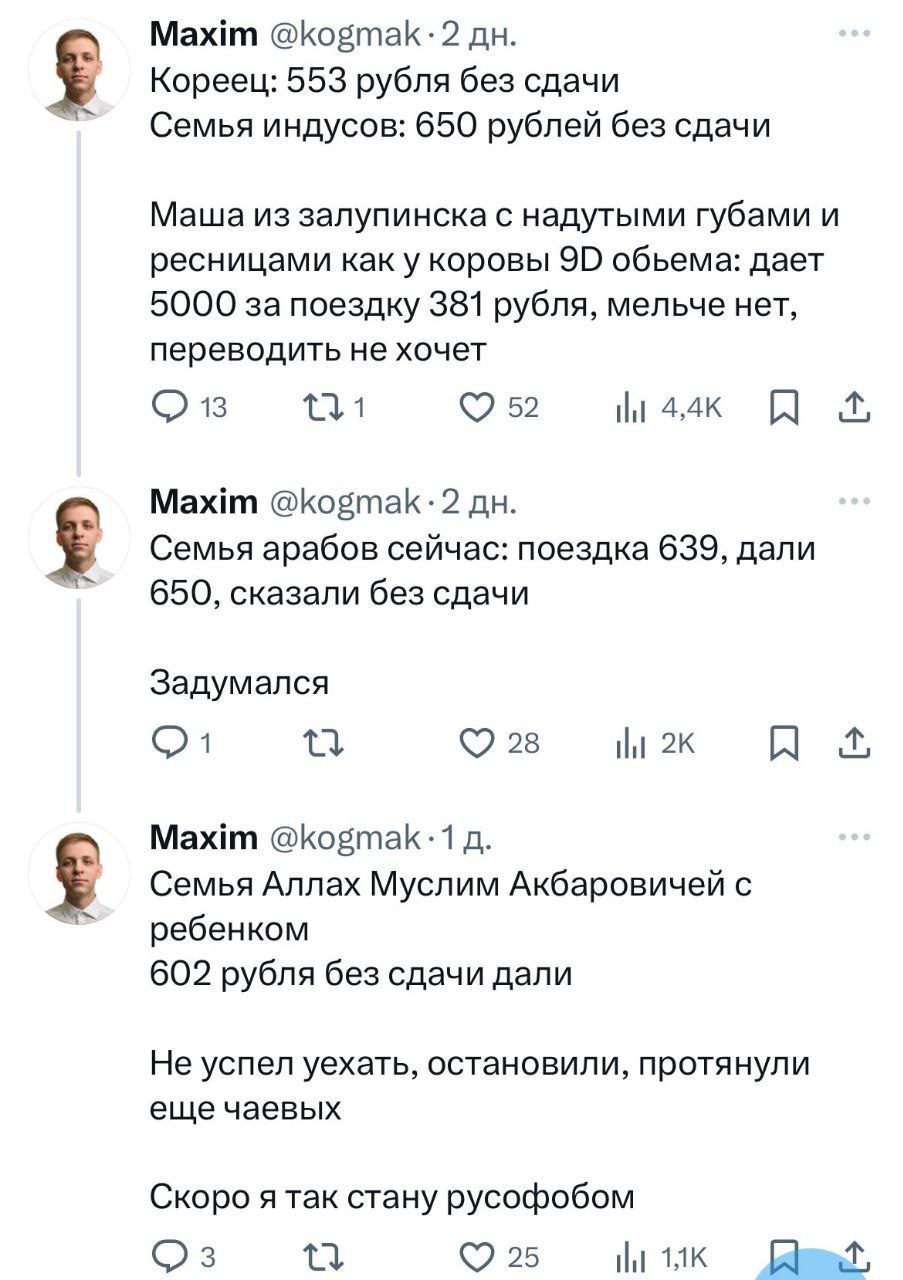The image size is (903, 1280).
Task: Open Maxim's profile avatar on first tweet
Action: click(x=79, y=70)
